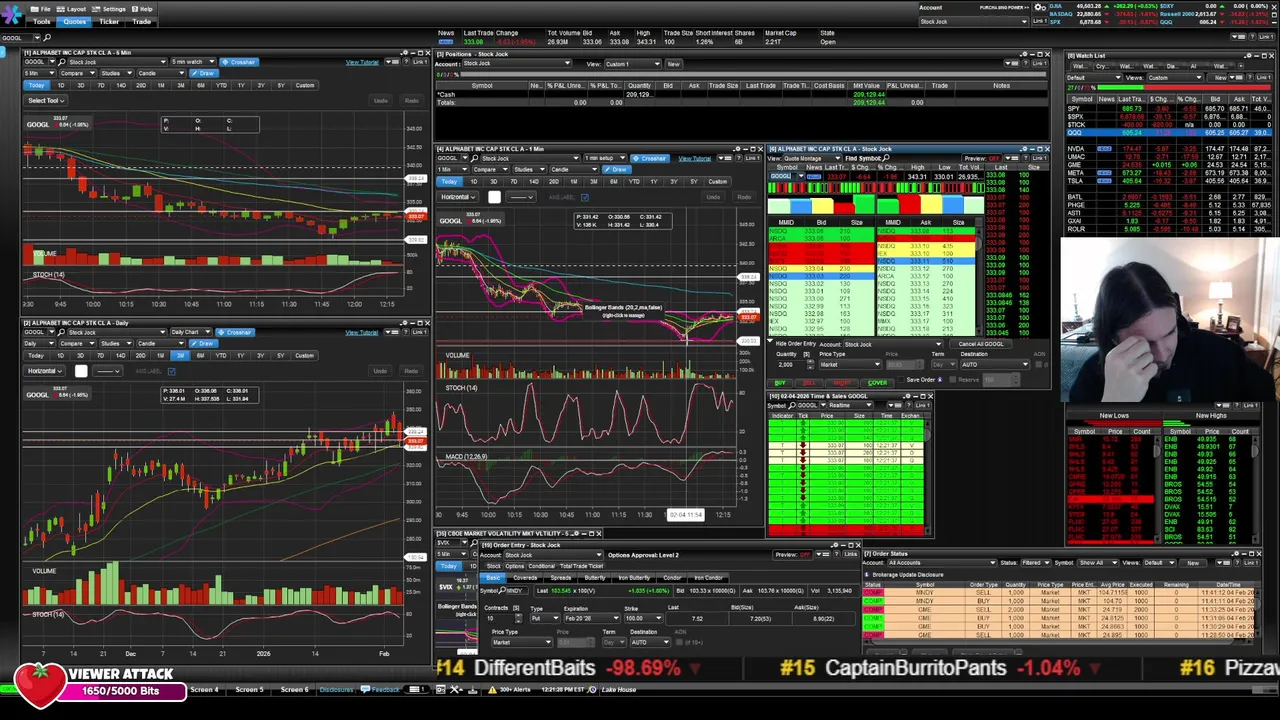The height and width of the screenshot is (720, 1280).
Task: Select the Today range in the 5 Min chart
Action: point(36,85)
